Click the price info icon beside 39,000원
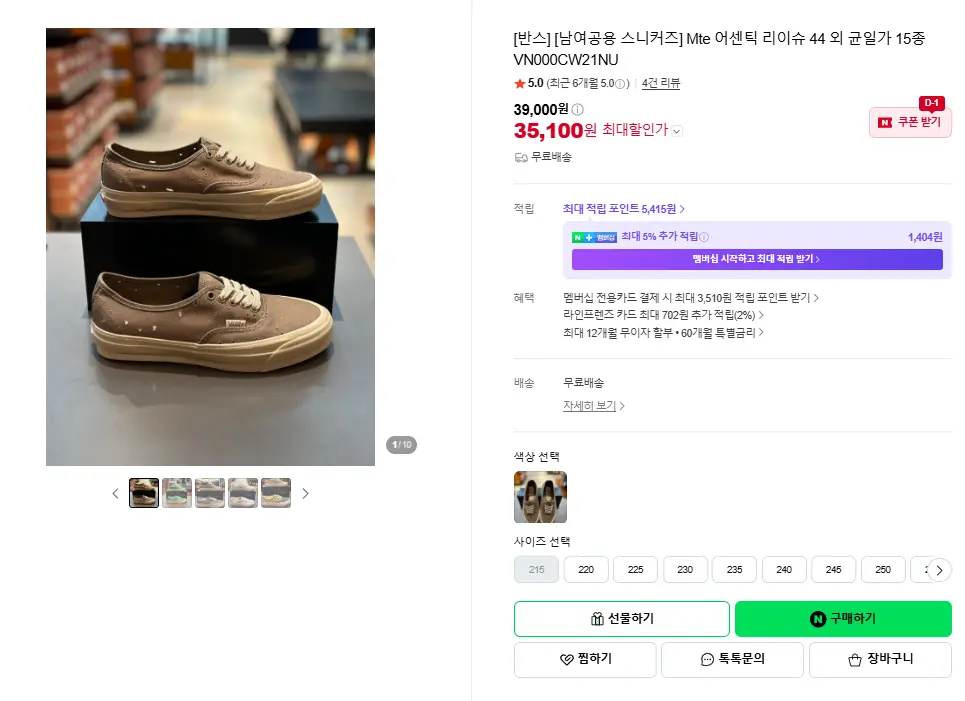The width and height of the screenshot is (965, 701). click(x=577, y=110)
